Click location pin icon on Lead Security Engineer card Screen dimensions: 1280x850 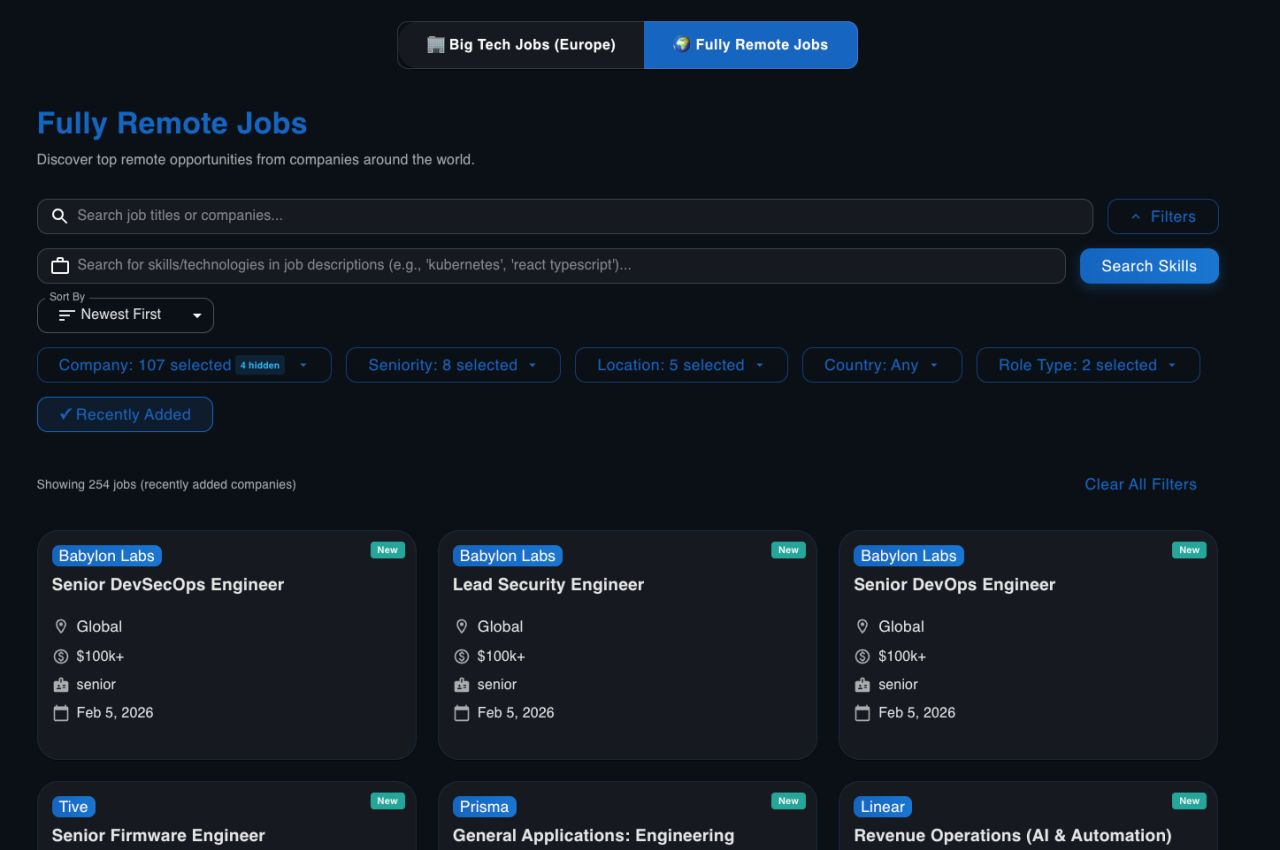point(462,627)
